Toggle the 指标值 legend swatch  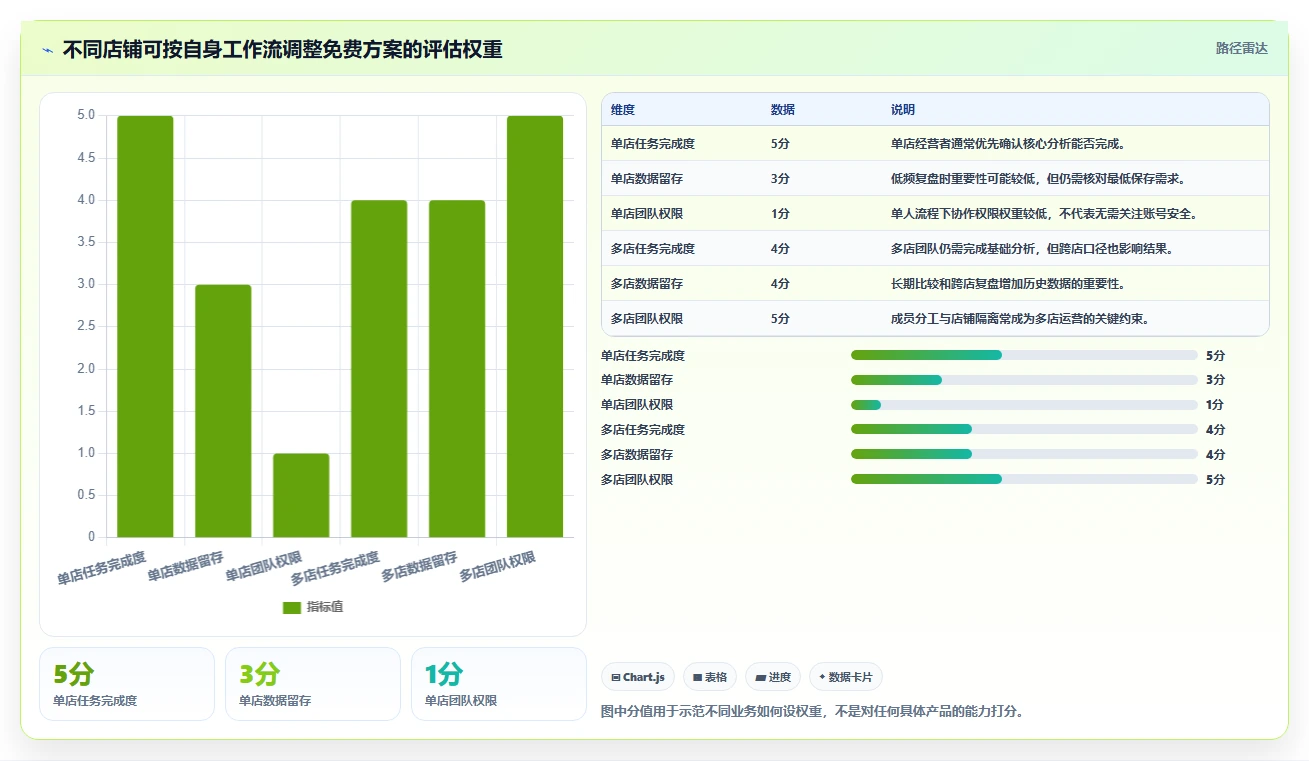tap(292, 607)
